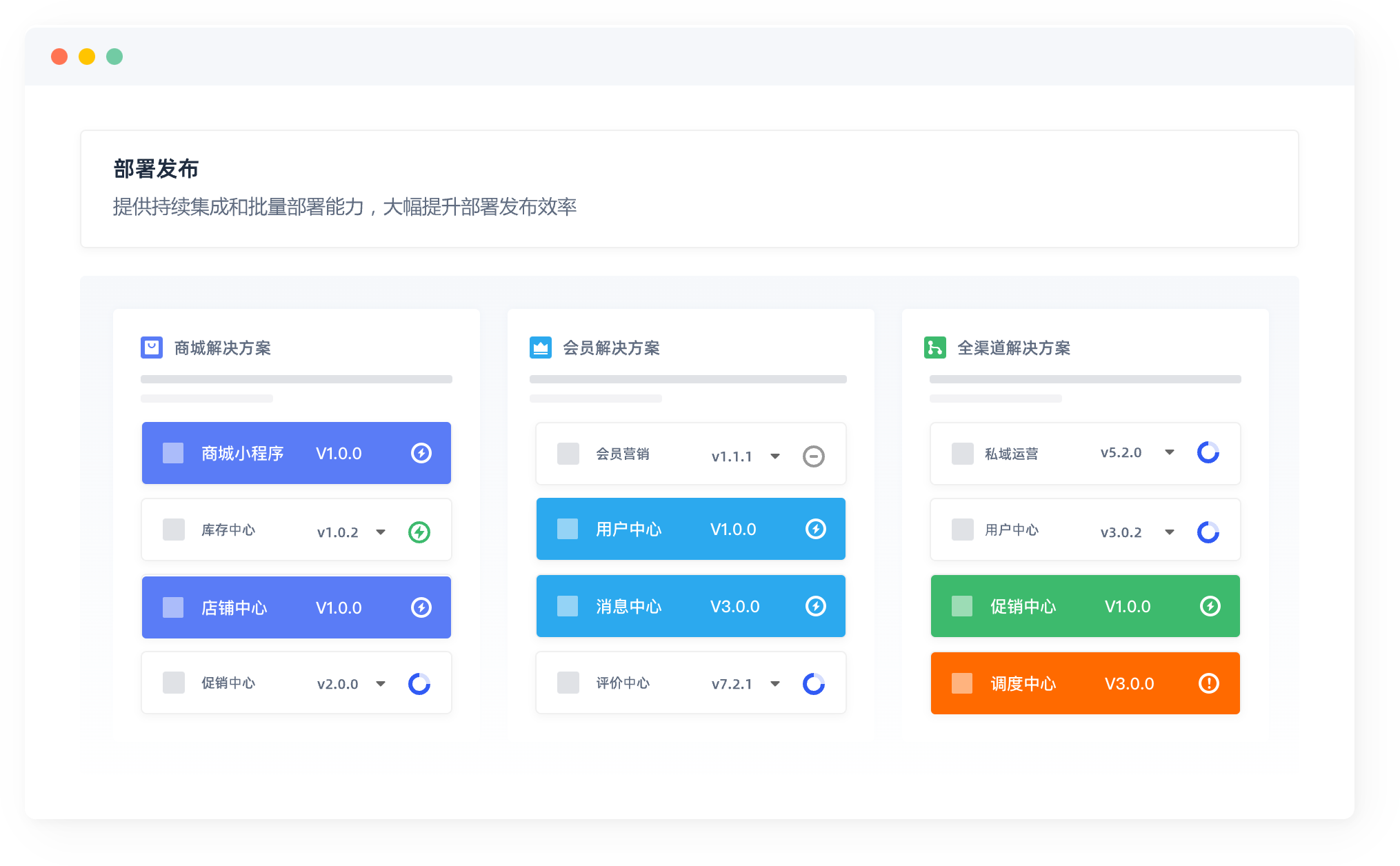1400x866 pixels.
Task: Click the loading spinner next to 私域运营
Action: click(x=1208, y=453)
